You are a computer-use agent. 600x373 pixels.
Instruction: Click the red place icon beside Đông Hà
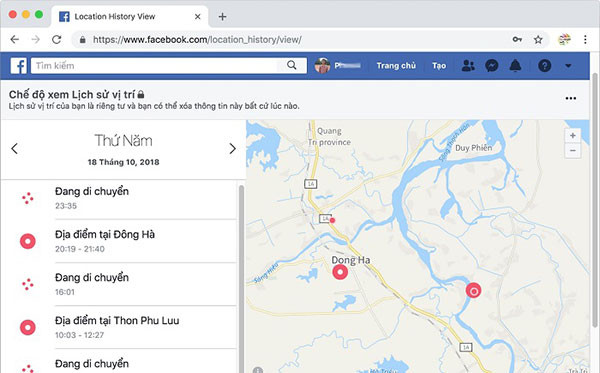coord(28,241)
